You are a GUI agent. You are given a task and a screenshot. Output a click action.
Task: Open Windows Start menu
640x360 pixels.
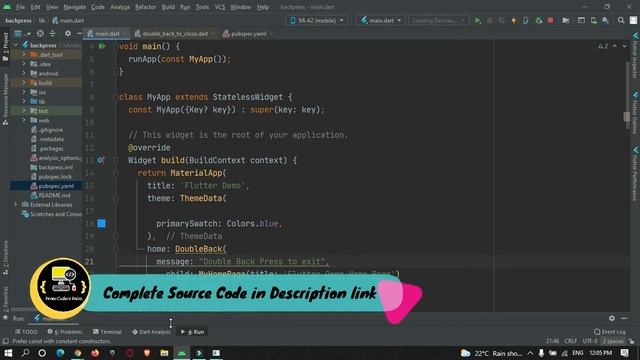pos(8,353)
